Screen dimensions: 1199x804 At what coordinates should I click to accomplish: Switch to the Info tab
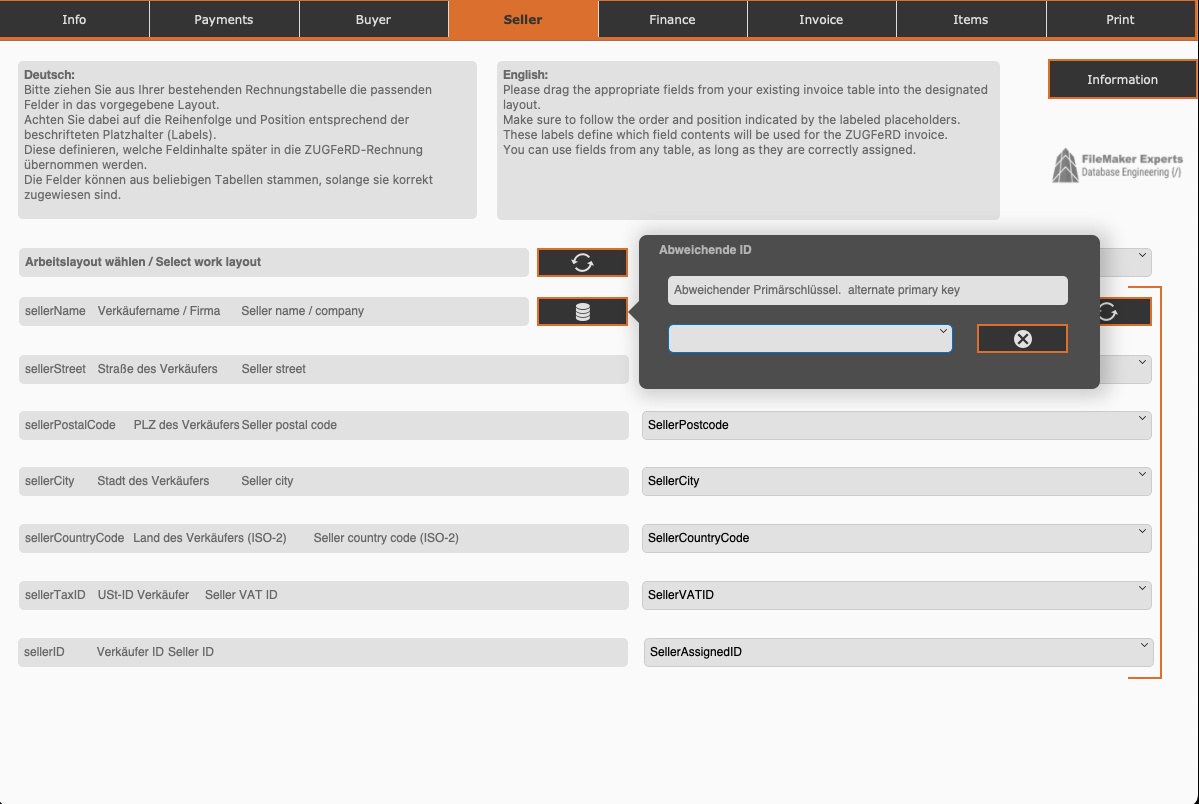(x=74, y=20)
